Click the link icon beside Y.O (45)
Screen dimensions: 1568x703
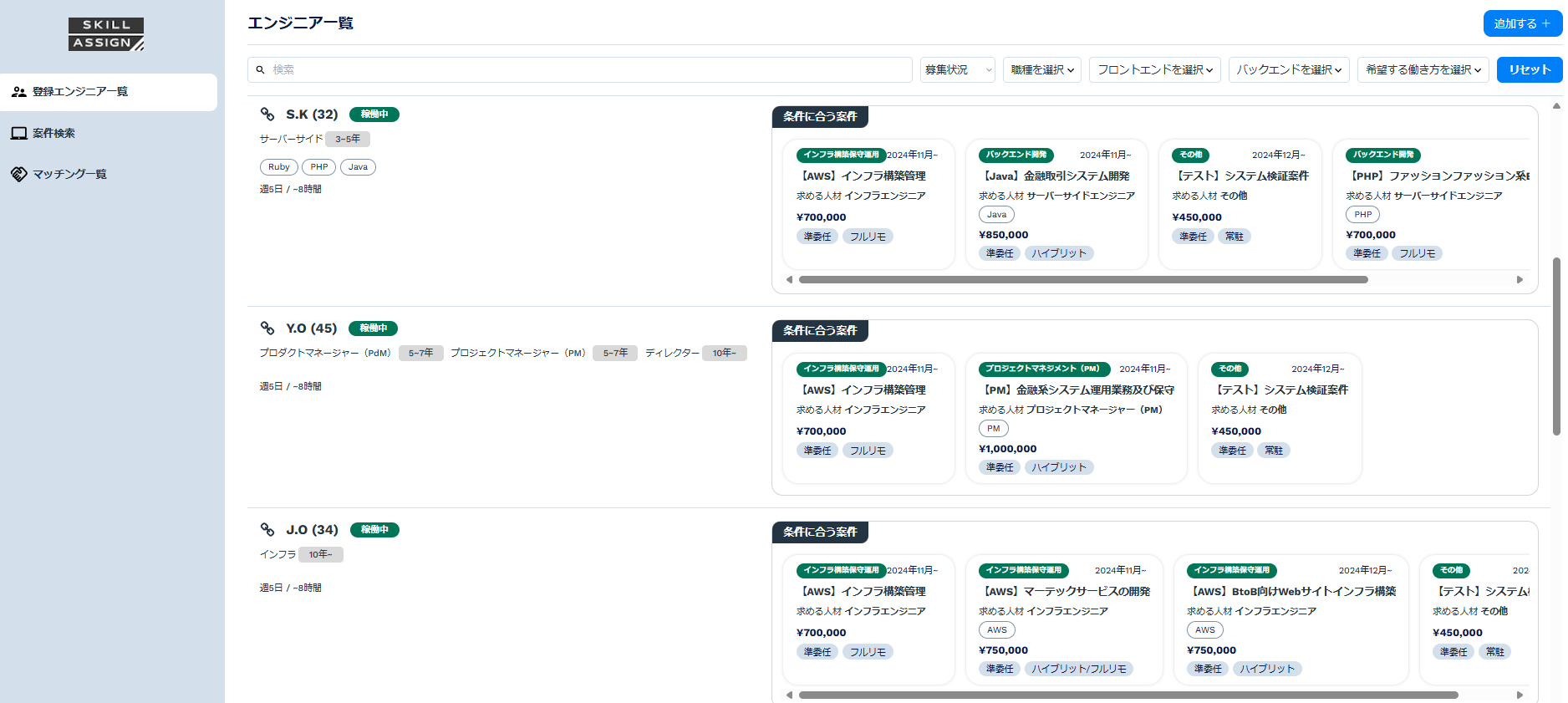(267, 329)
